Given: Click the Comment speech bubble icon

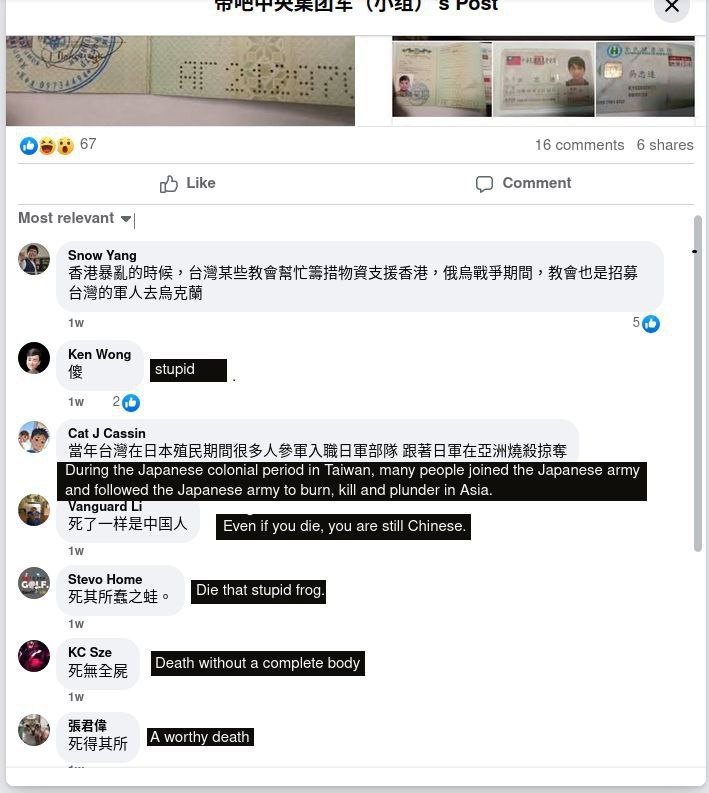Looking at the screenshot, I should [x=484, y=184].
